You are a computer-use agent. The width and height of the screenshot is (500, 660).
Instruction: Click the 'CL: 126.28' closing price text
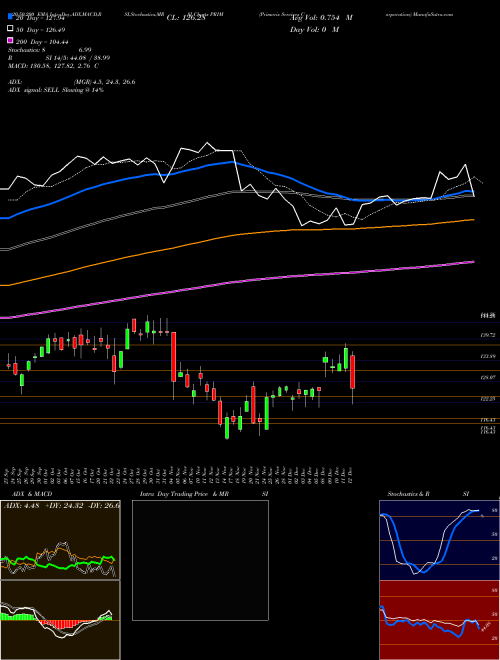pyautogui.click(x=186, y=18)
